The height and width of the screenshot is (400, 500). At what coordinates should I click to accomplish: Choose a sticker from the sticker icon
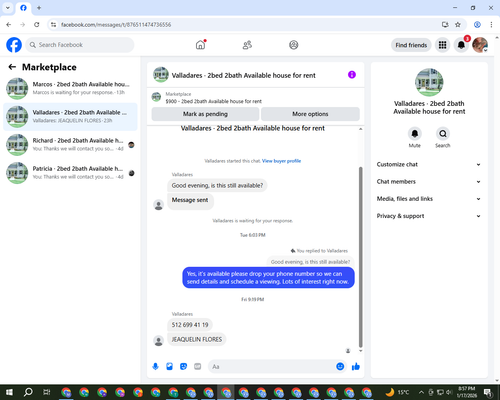(x=183, y=367)
